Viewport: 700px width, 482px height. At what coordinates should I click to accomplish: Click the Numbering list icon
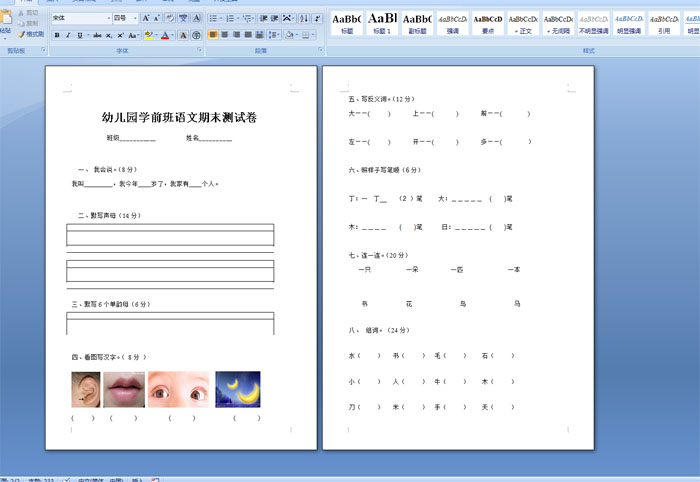230,18
